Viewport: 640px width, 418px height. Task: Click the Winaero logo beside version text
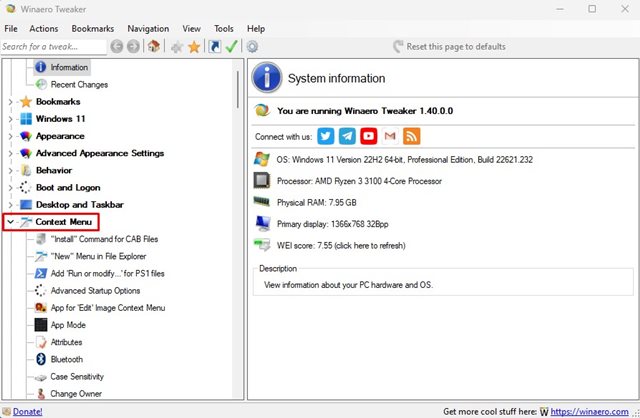[x=262, y=111]
